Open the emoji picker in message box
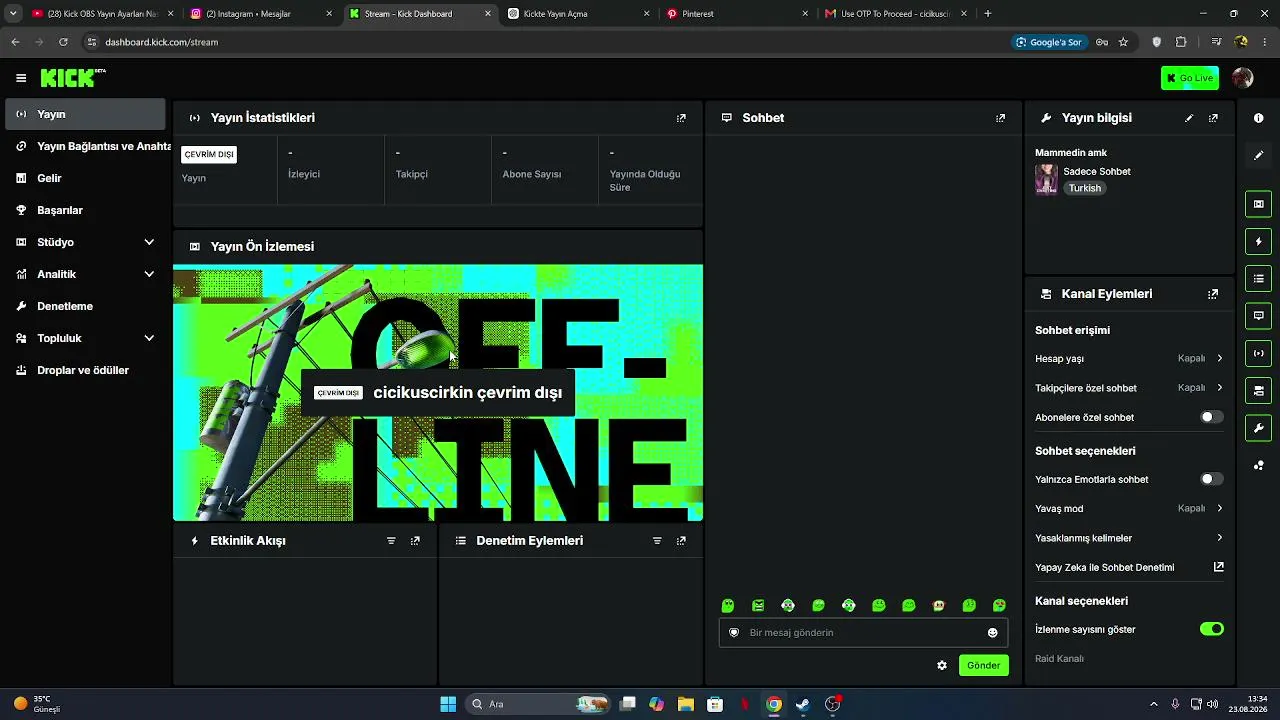 992,633
